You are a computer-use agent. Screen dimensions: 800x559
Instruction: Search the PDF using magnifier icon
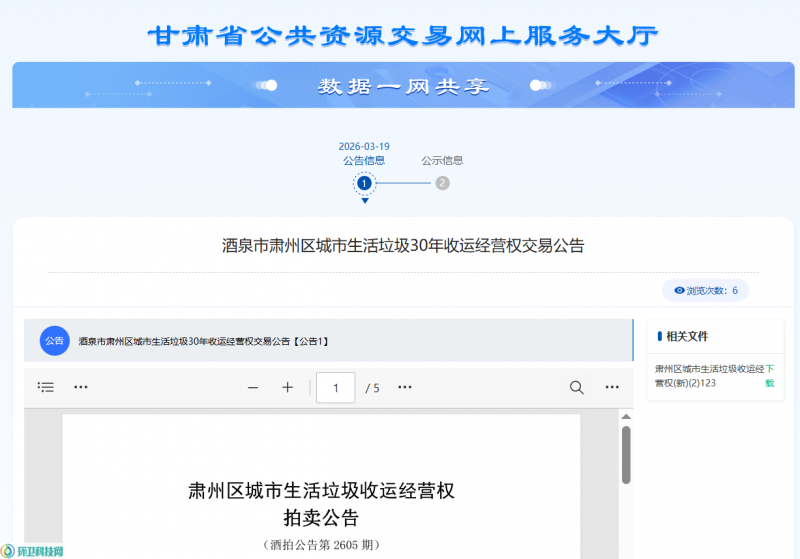576,387
